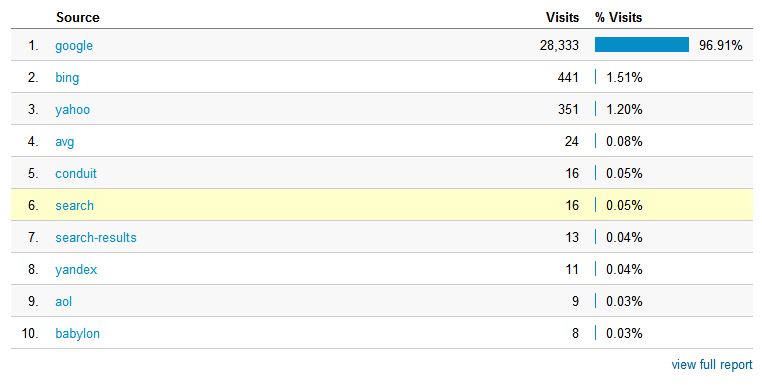Open the yahoo source link

tap(72, 110)
